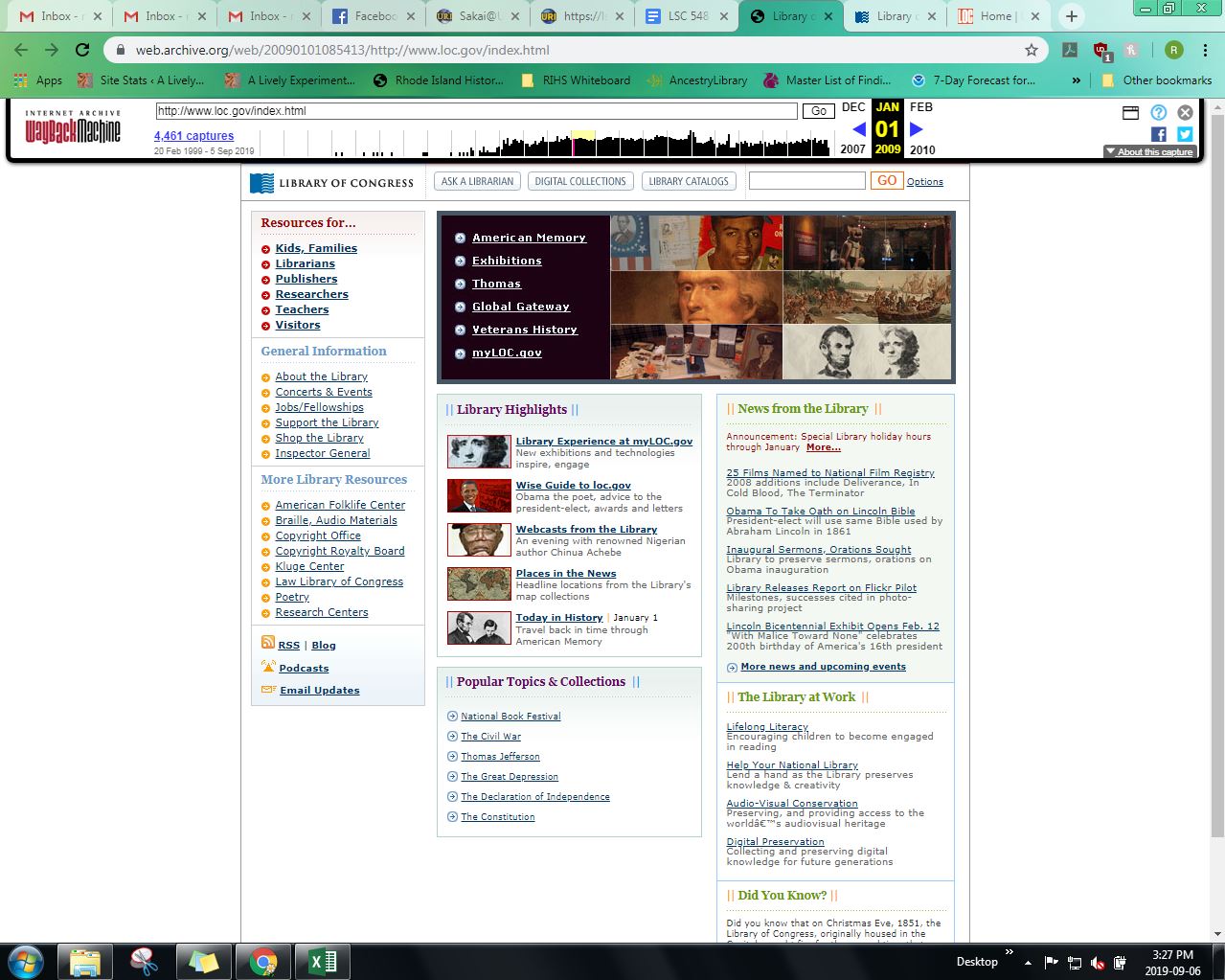
Task: Click the Email Updates envelope icon
Action: [x=268, y=690]
